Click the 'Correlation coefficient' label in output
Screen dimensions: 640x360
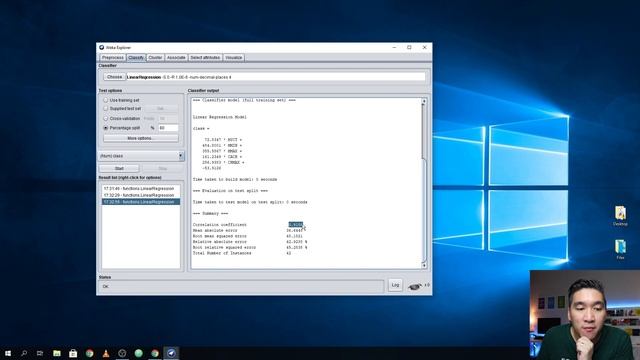tap(220, 224)
